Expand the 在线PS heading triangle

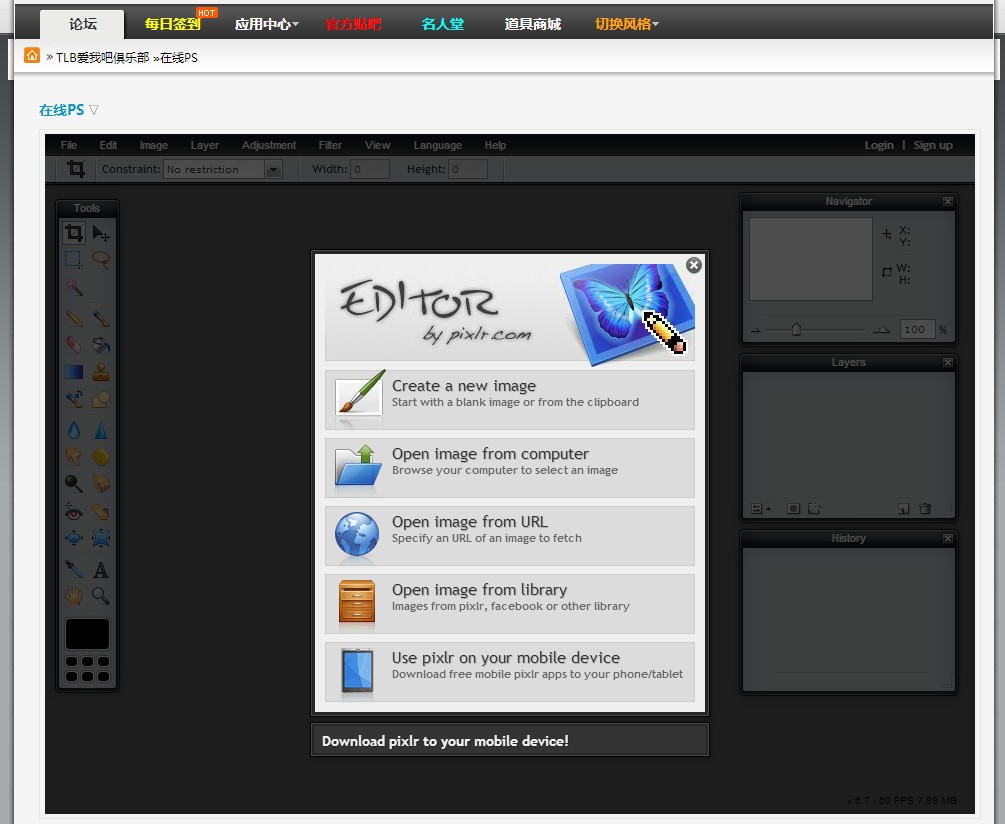[x=94, y=110]
